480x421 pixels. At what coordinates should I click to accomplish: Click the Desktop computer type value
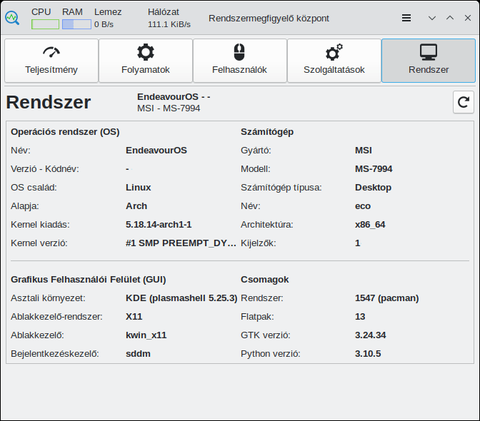(373, 187)
